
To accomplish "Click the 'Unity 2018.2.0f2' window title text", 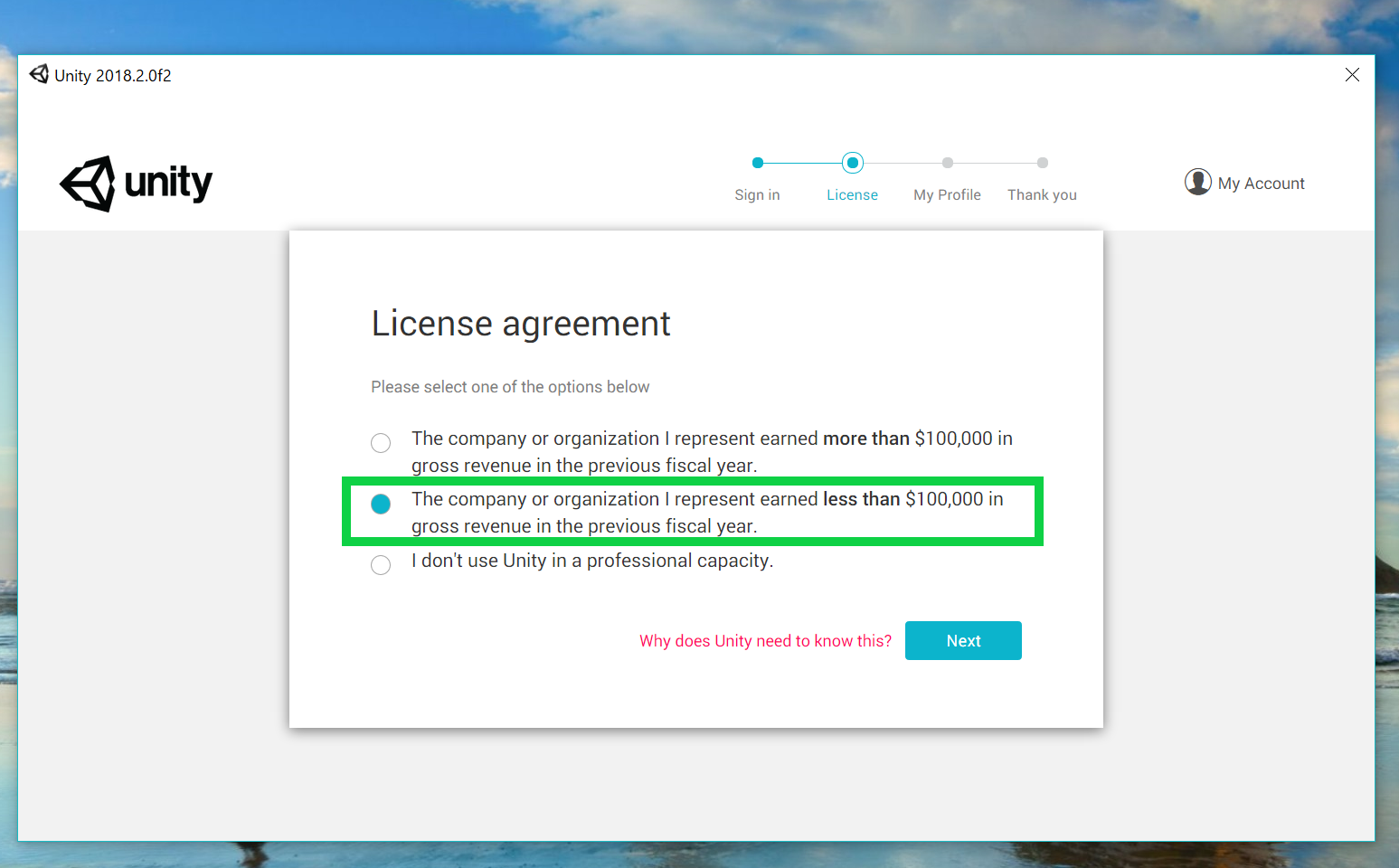I will point(113,76).
